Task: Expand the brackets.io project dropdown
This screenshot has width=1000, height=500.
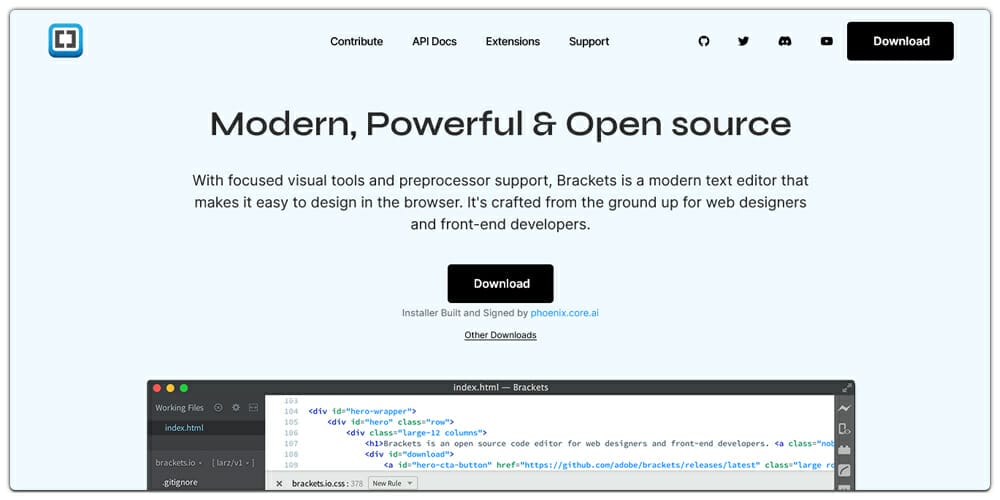Action: point(180,463)
